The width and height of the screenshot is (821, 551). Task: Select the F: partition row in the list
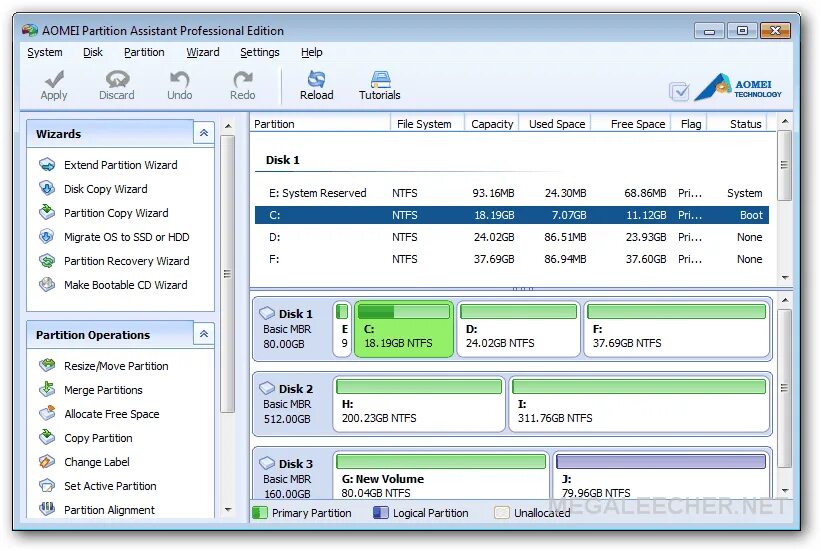tap(512, 259)
